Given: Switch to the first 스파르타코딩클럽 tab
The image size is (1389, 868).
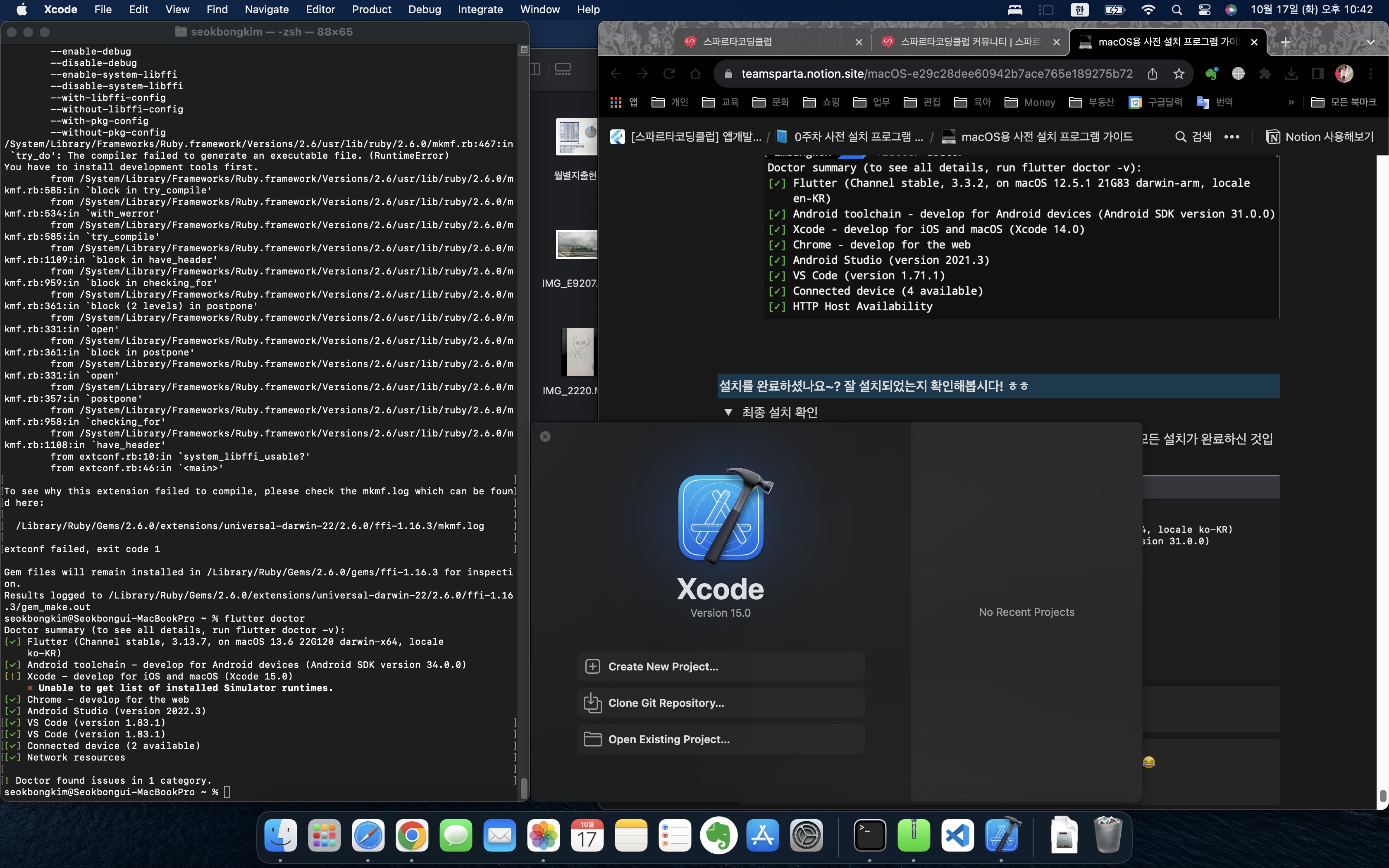Looking at the screenshot, I should pos(773,42).
